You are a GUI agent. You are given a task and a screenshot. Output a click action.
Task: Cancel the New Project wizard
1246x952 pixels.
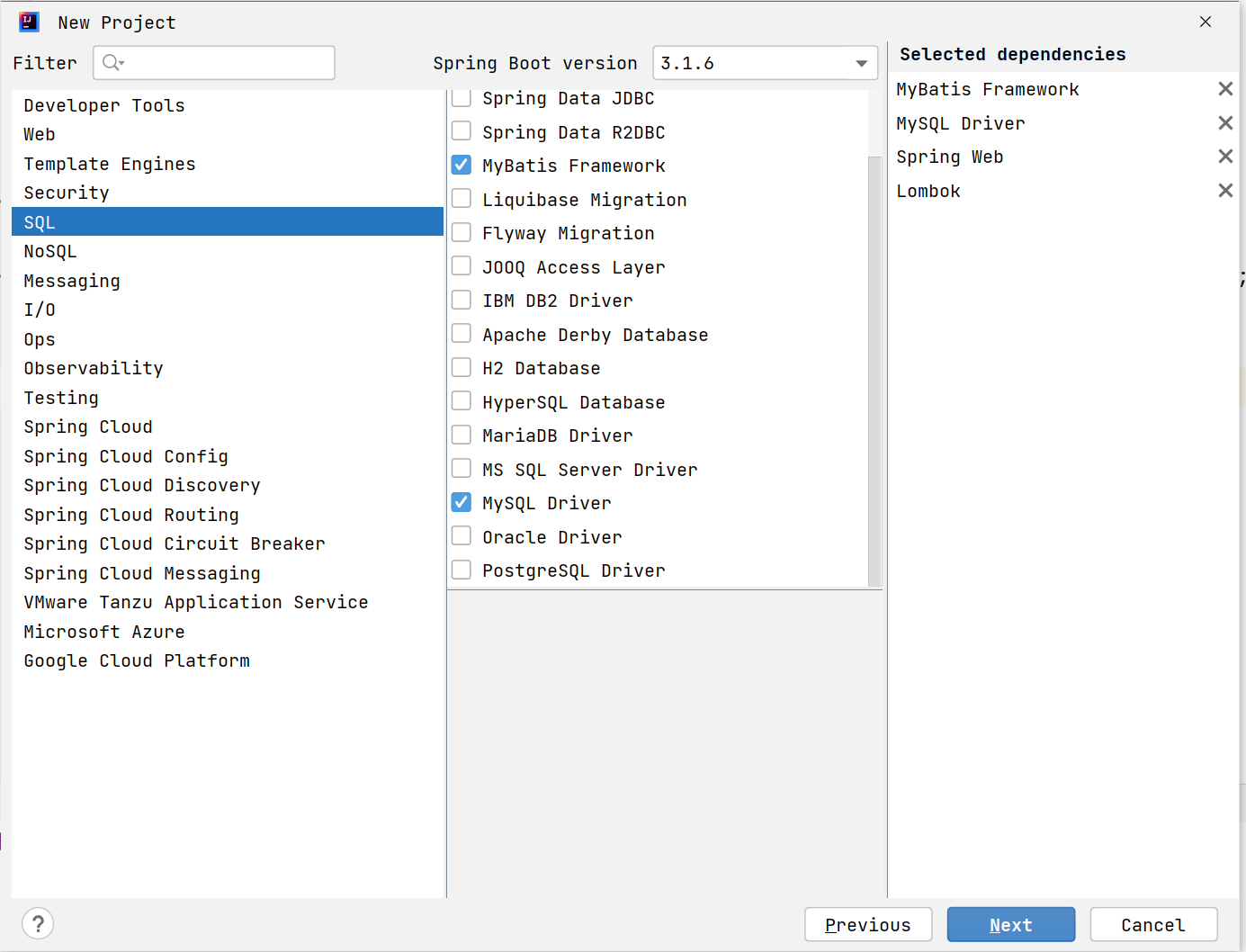point(1153,924)
